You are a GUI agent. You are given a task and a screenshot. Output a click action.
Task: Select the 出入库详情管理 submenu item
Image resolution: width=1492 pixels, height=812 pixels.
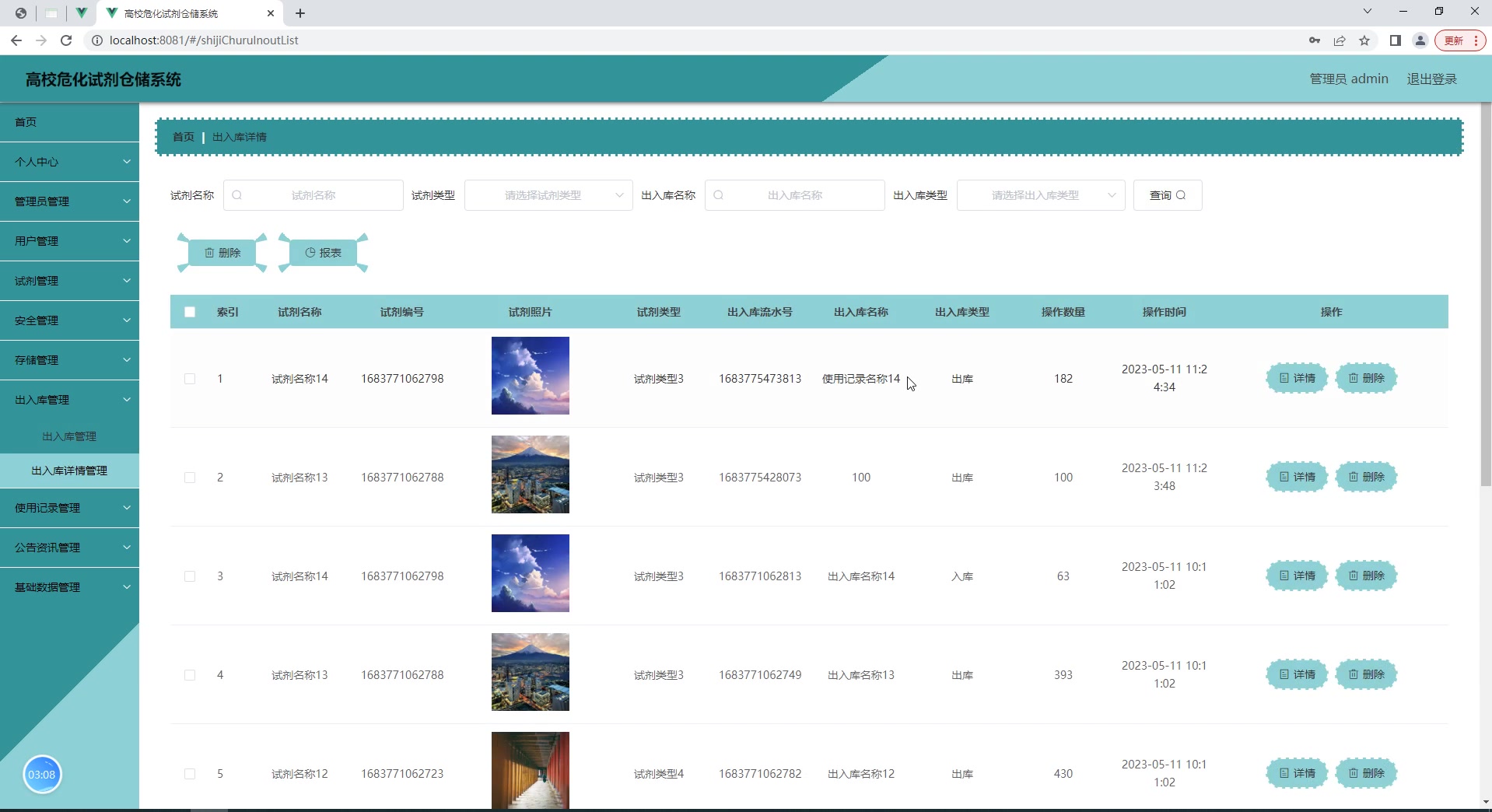pyautogui.click(x=69, y=471)
